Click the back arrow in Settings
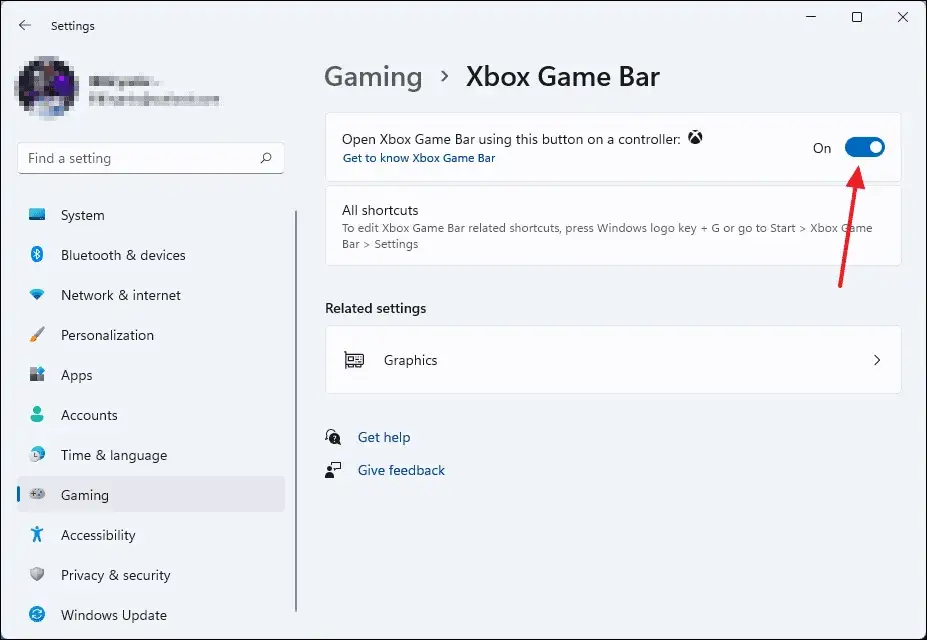This screenshot has width=927, height=640. (x=24, y=25)
